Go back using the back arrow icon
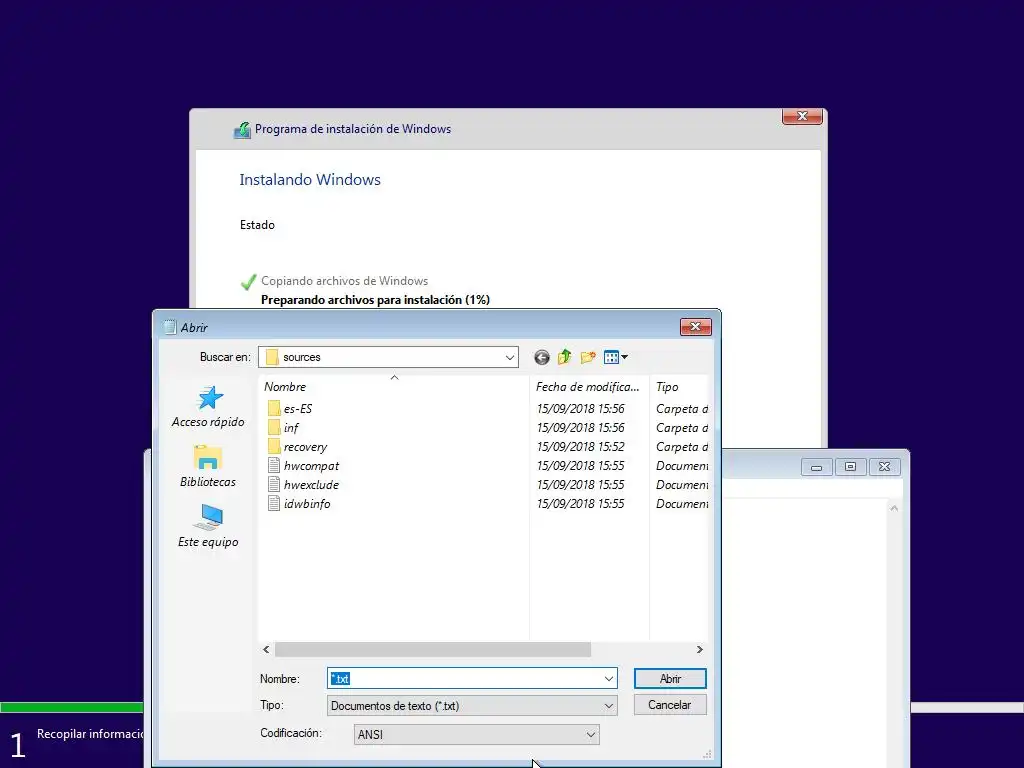Viewport: 1024px width, 768px height. point(541,357)
